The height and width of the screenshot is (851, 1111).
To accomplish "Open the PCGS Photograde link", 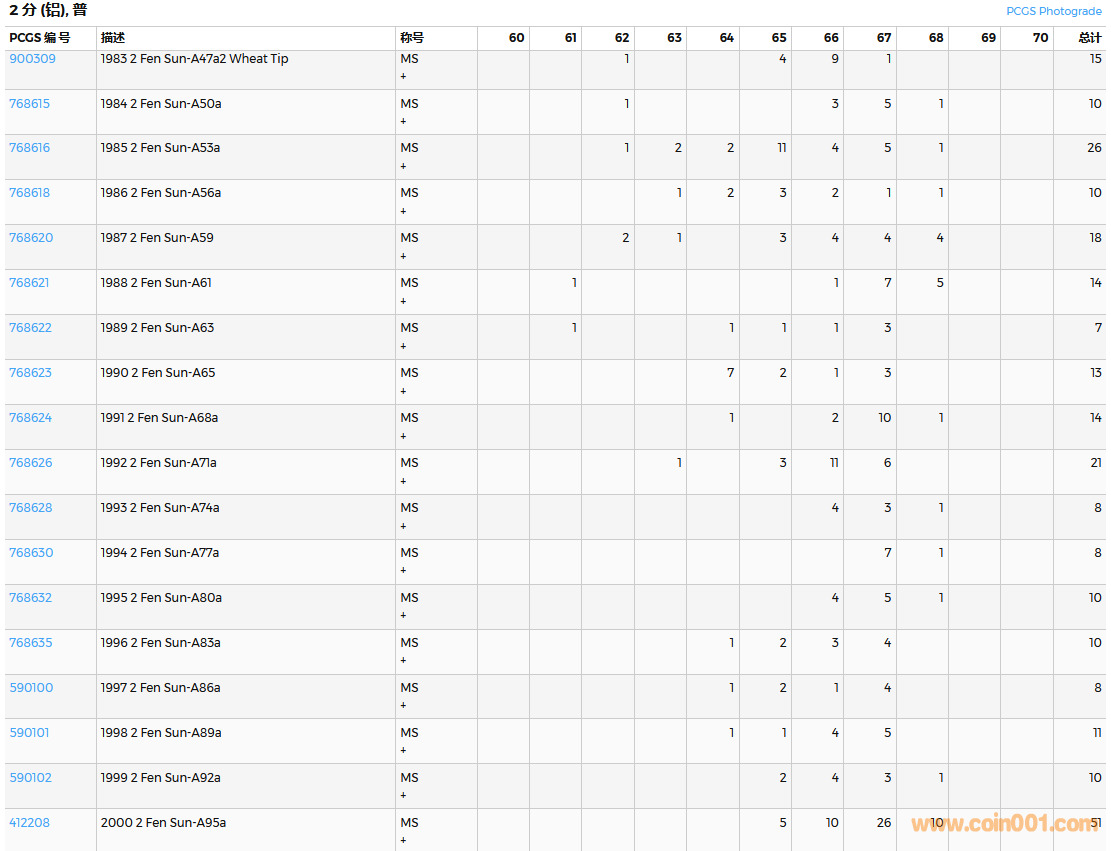I will pos(1053,11).
